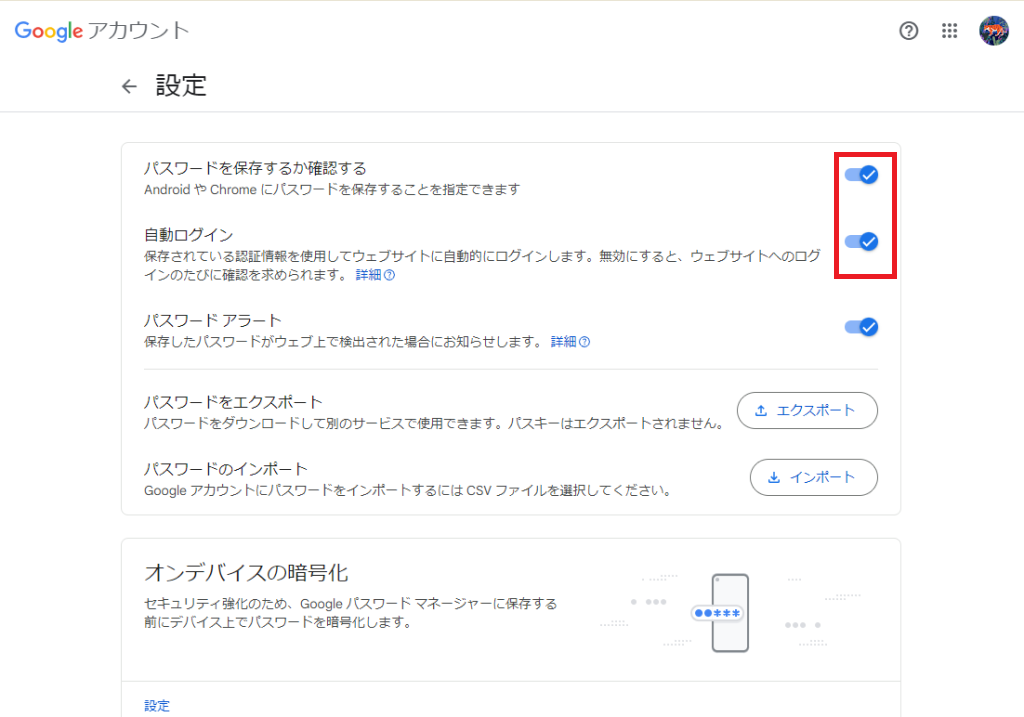Open the 詳細 link for パスワード アラート
1024x717 pixels.
pyautogui.click(x=563, y=342)
